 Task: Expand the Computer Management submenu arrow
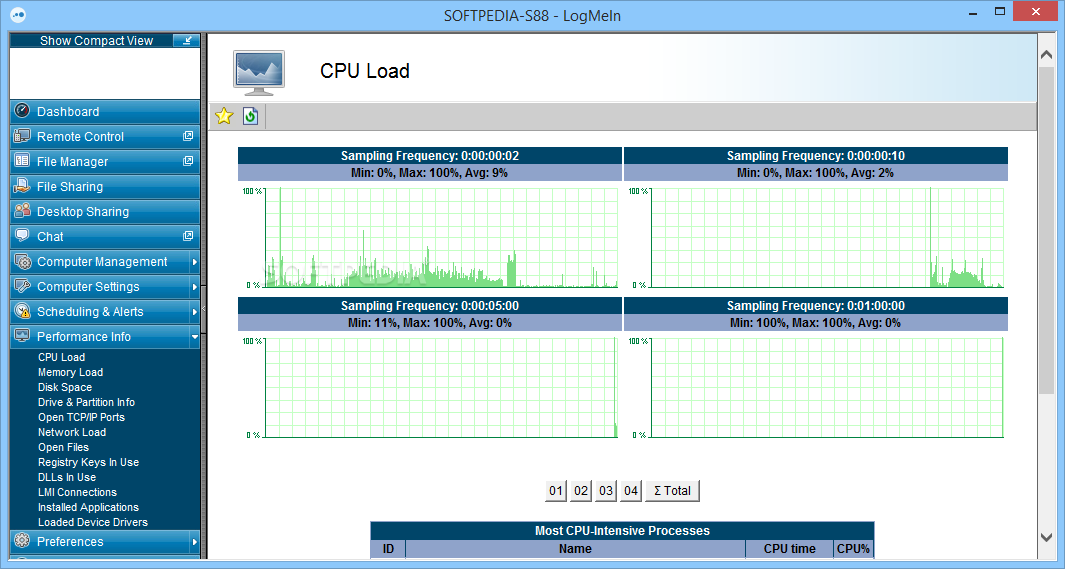(x=194, y=262)
